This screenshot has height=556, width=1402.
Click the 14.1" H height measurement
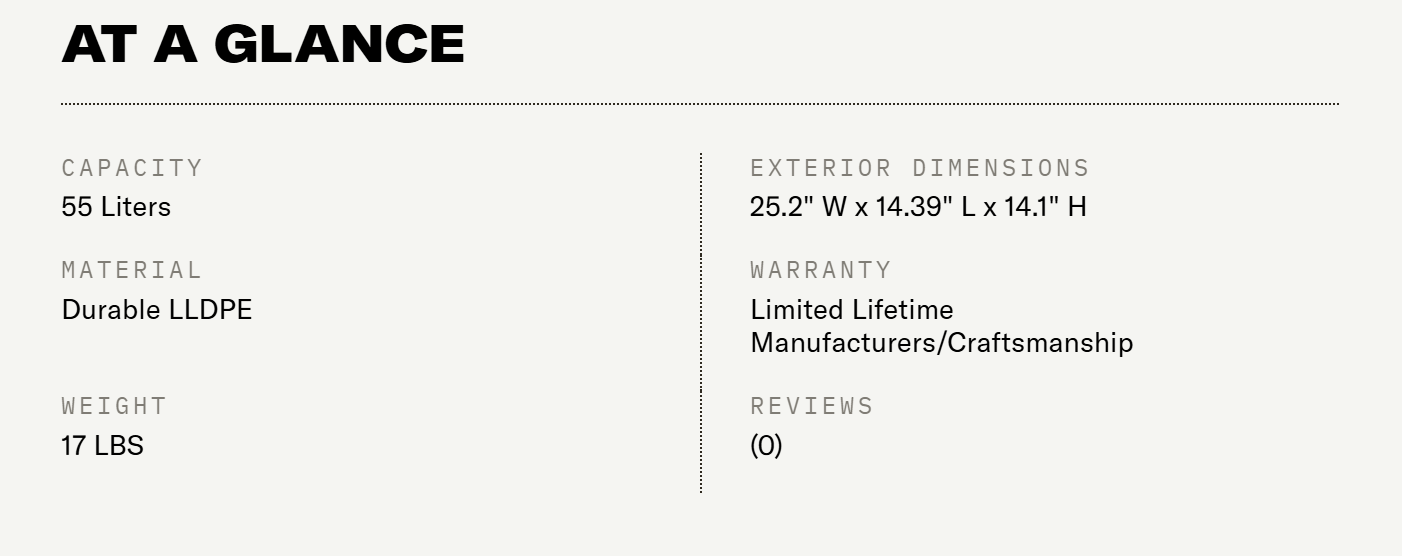[1045, 207]
